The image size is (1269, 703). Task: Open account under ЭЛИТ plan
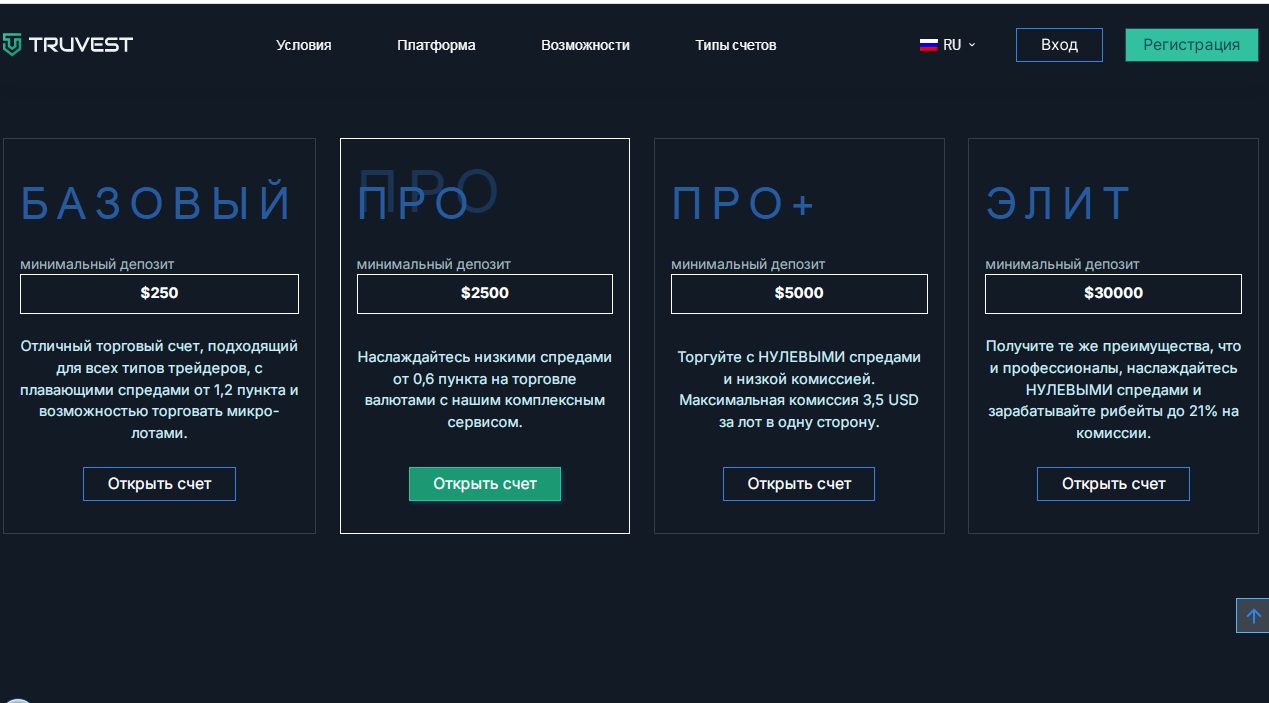pyautogui.click(x=1113, y=484)
